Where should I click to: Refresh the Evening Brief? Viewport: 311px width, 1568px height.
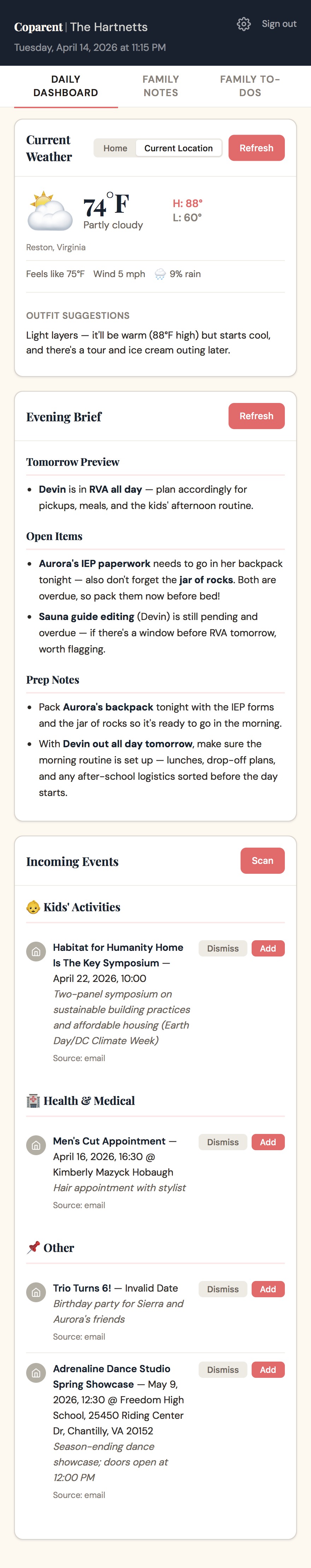pyautogui.click(x=256, y=416)
